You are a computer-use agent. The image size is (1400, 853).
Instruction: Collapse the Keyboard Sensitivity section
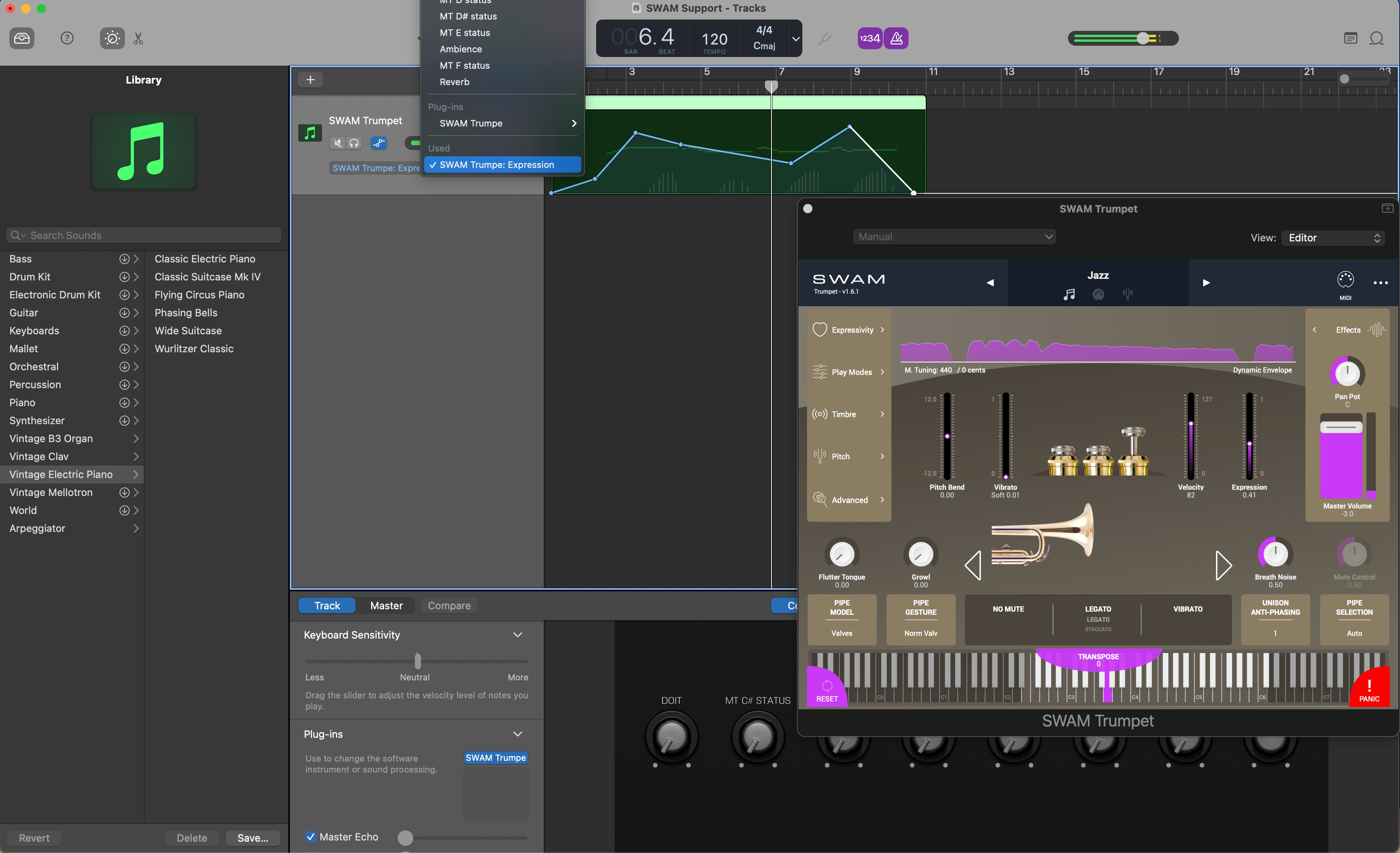[518, 634]
